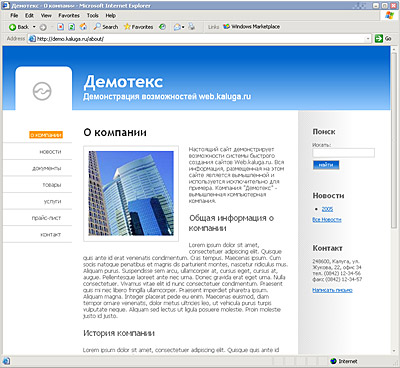Open the 'документы' navigation link
This screenshot has width=400, height=368.
pos(47,168)
